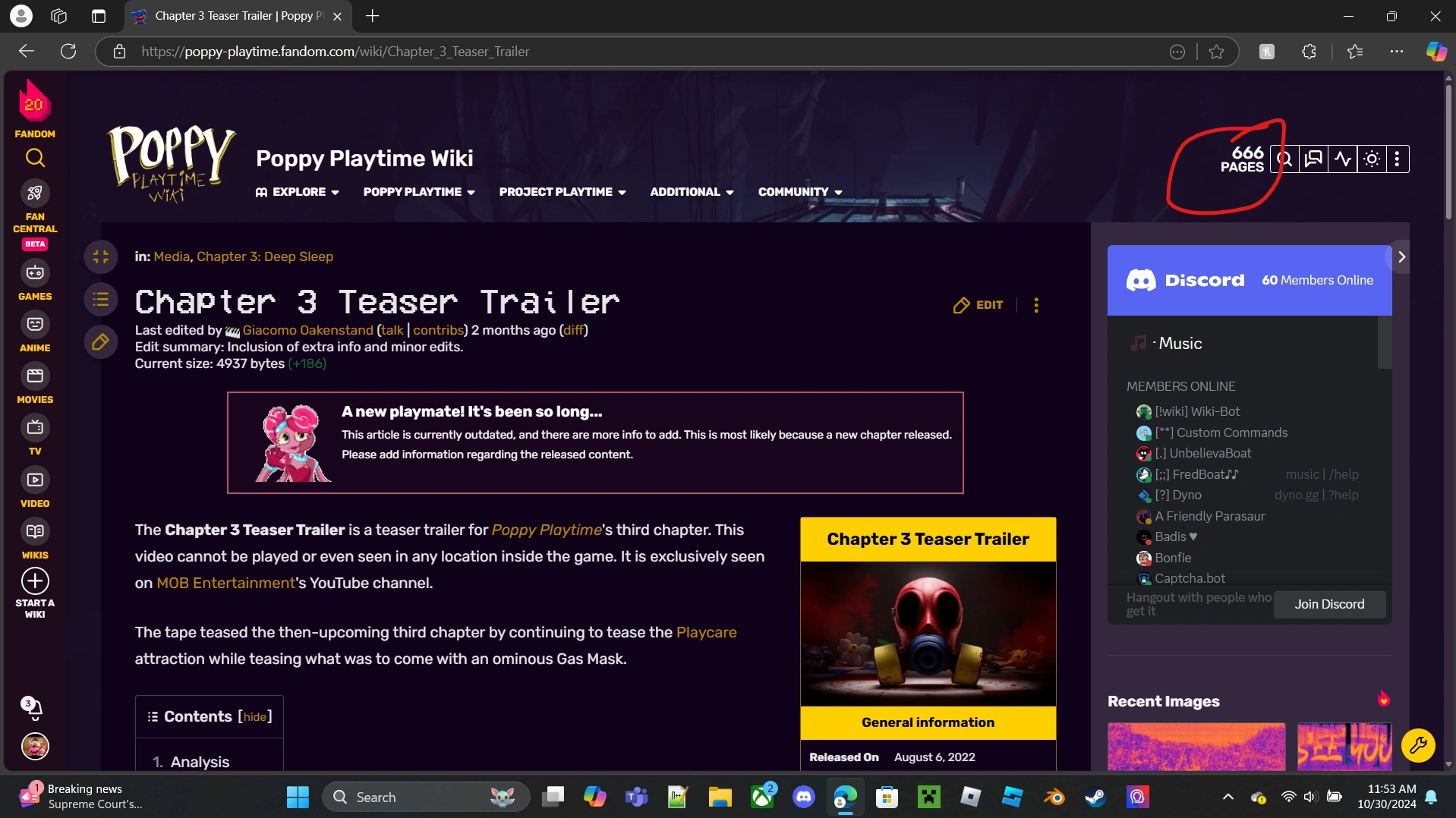This screenshot has width=1456, height=818.
Task: Toggle light/dark theme sun icon
Action: click(1372, 159)
